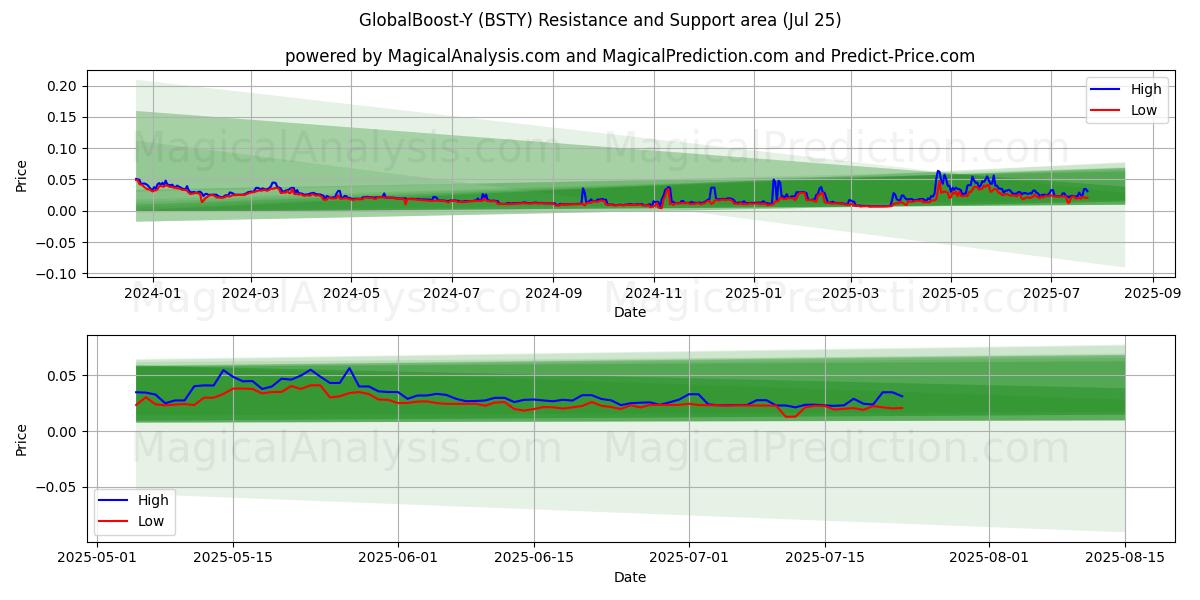
Task: Click the 2024-03 x-axis label
Action: point(250,293)
